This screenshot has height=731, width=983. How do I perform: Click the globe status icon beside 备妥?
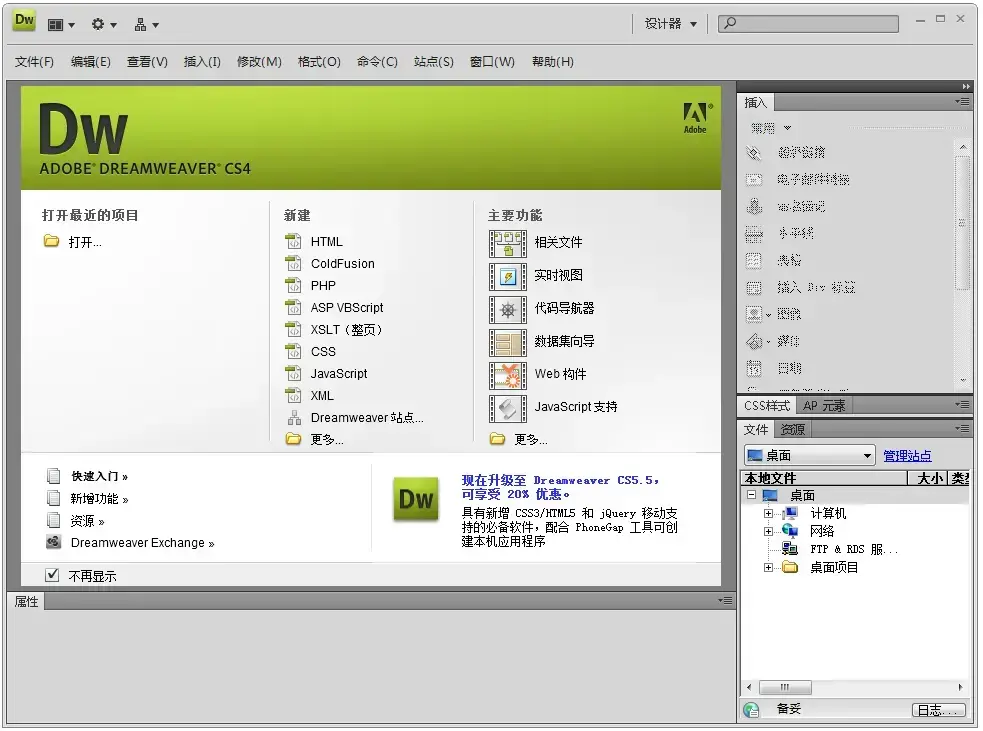click(751, 709)
